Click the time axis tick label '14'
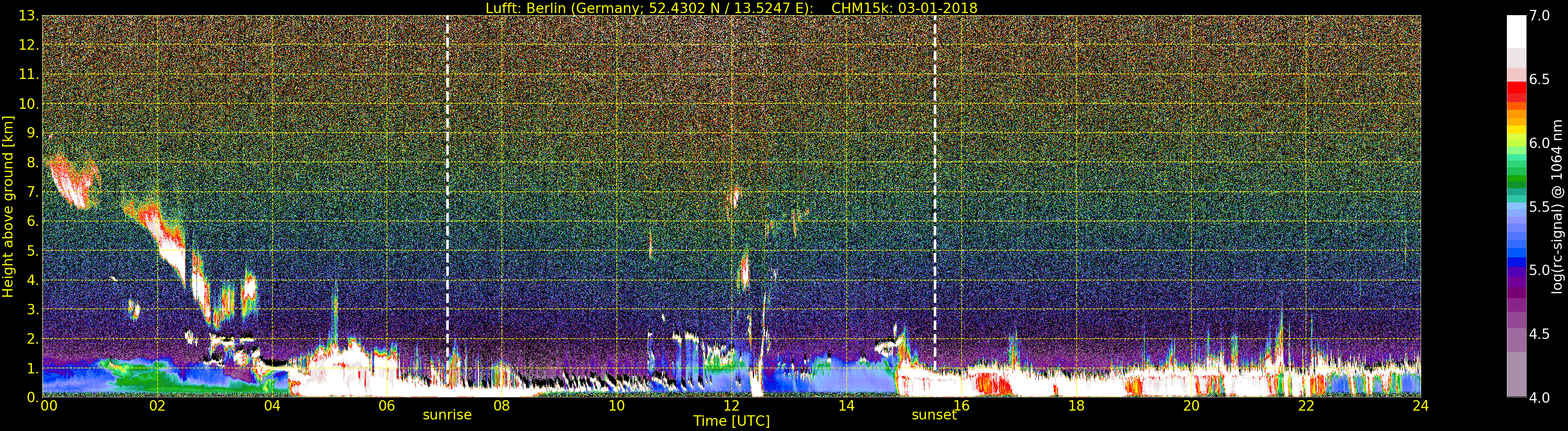 click(846, 406)
